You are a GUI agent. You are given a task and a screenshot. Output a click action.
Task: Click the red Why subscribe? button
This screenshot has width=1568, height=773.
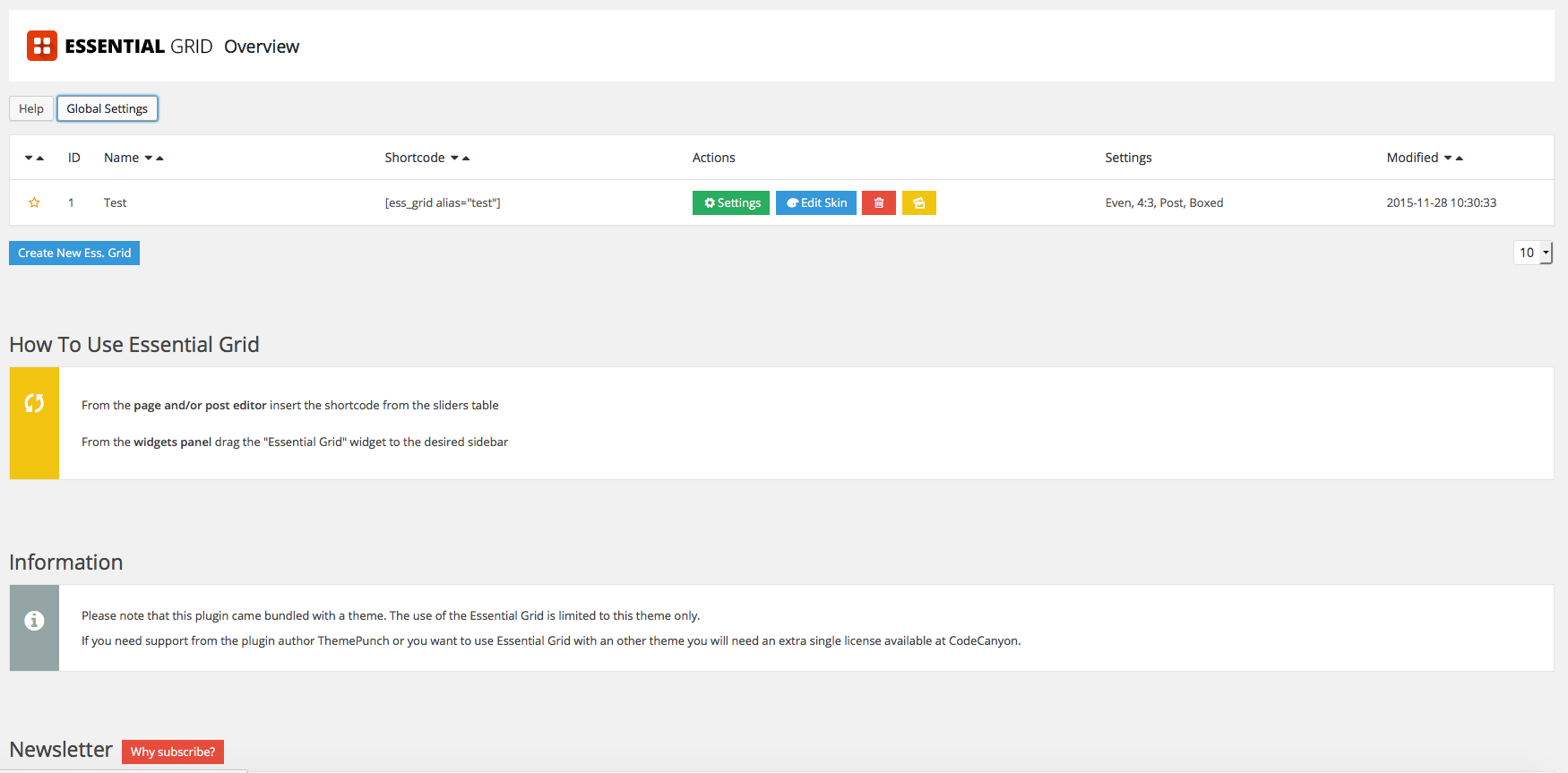tap(173, 752)
